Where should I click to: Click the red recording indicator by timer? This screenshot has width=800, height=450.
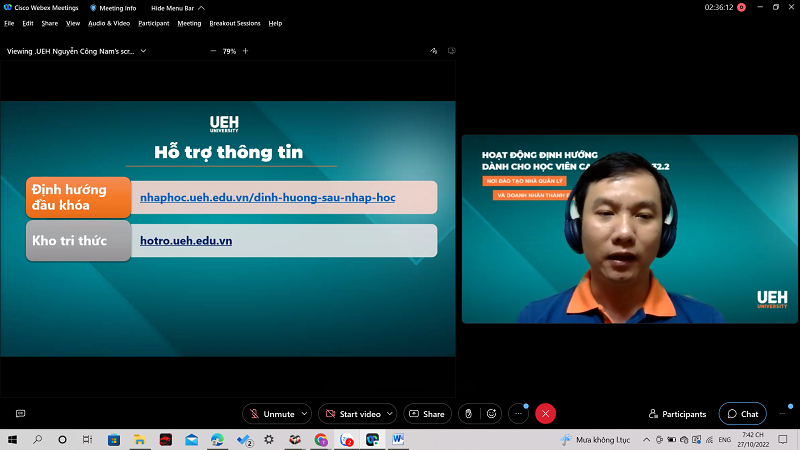coord(741,8)
